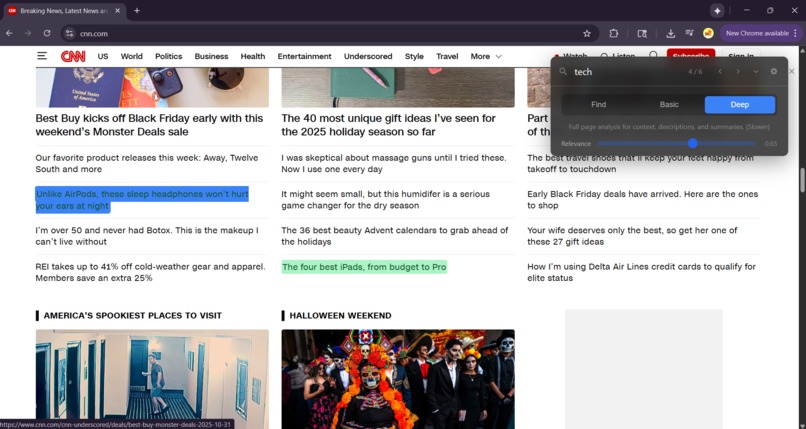
Task: Go to previous search match arrow
Action: point(720,71)
